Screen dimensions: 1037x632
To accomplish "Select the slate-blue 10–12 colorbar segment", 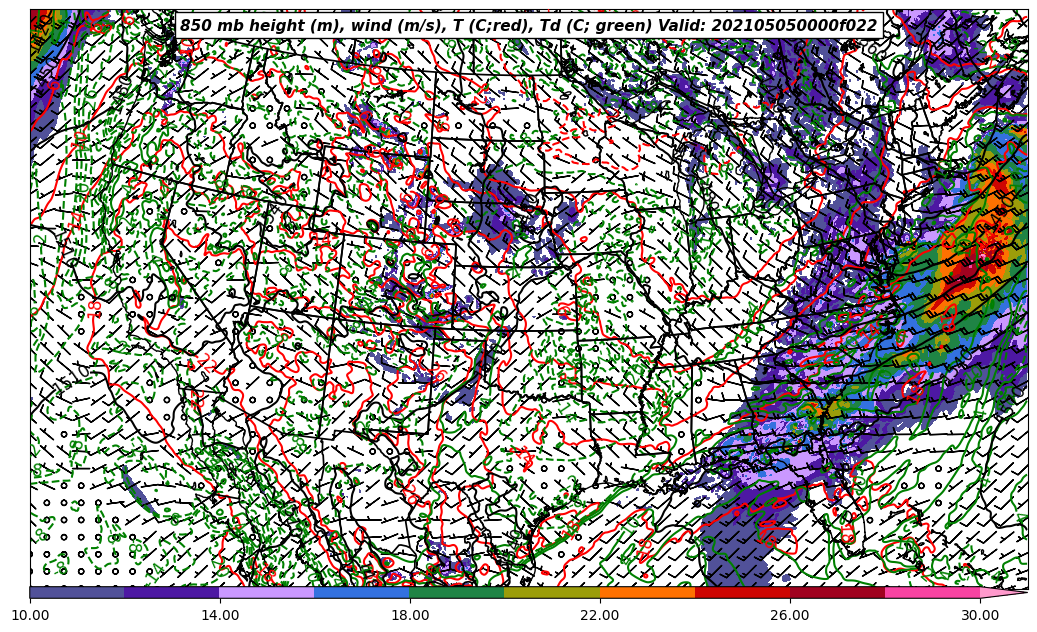I will pos(77,592).
